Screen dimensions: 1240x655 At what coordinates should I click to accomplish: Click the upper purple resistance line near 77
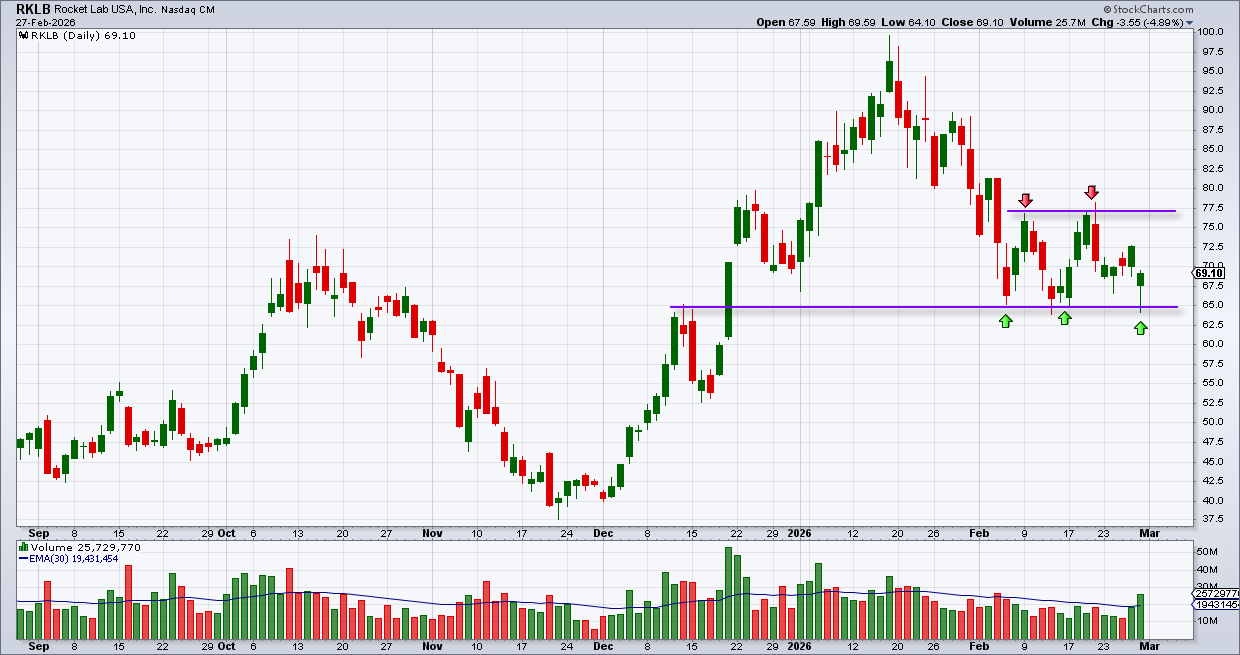click(x=1091, y=211)
